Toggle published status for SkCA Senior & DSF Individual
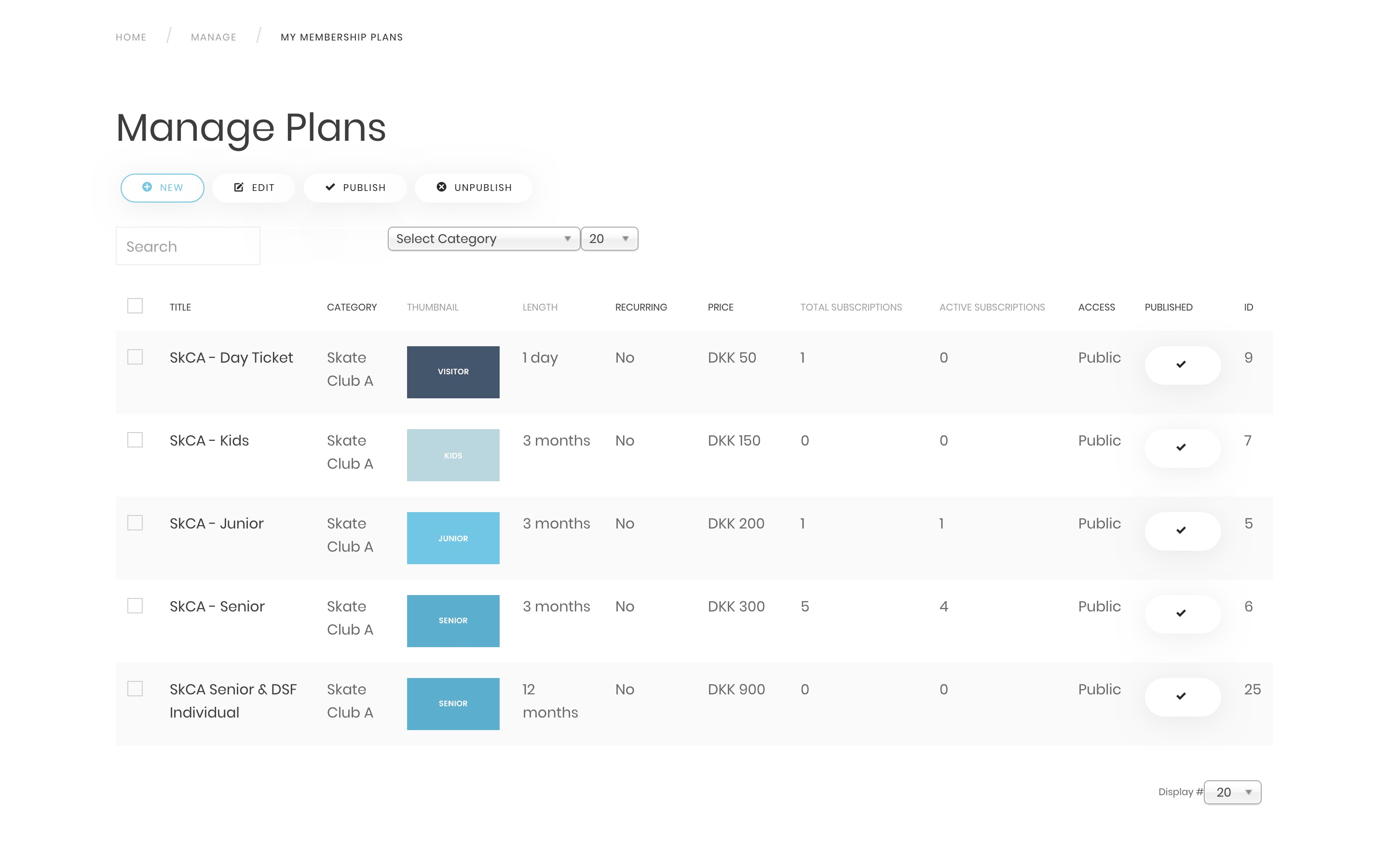The image size is (1389, 868). click(x=1183, y=697)
